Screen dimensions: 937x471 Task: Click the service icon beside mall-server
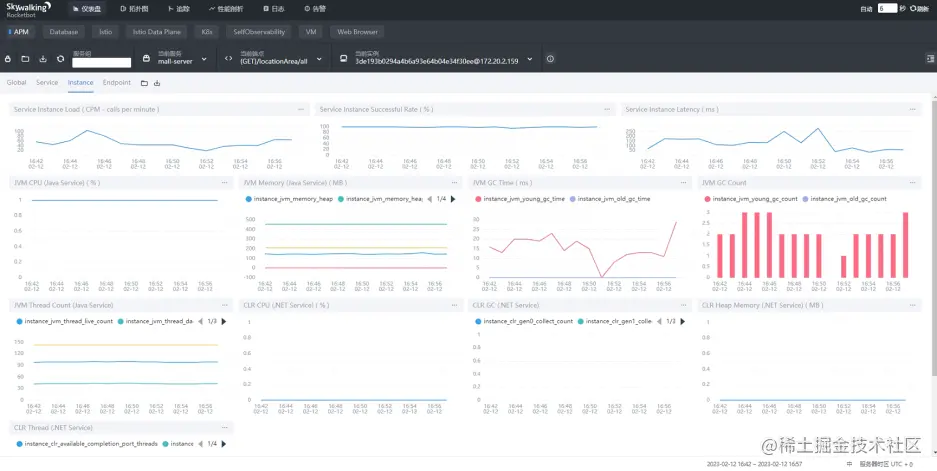[x=146, y=59]
